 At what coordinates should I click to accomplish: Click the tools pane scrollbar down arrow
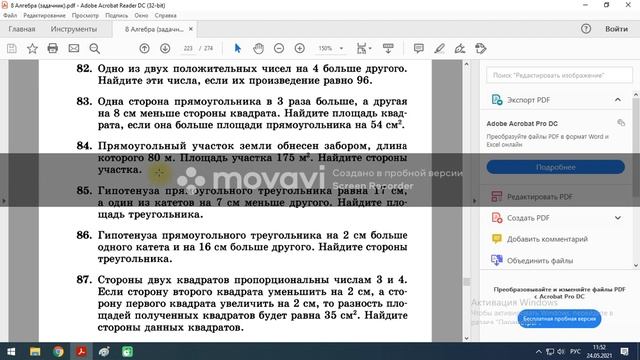pos(636,266)
